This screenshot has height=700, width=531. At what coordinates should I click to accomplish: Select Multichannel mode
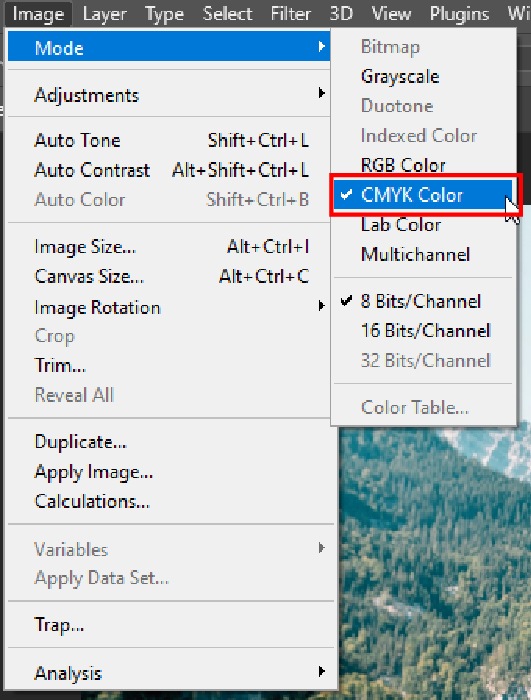(423, 254)
